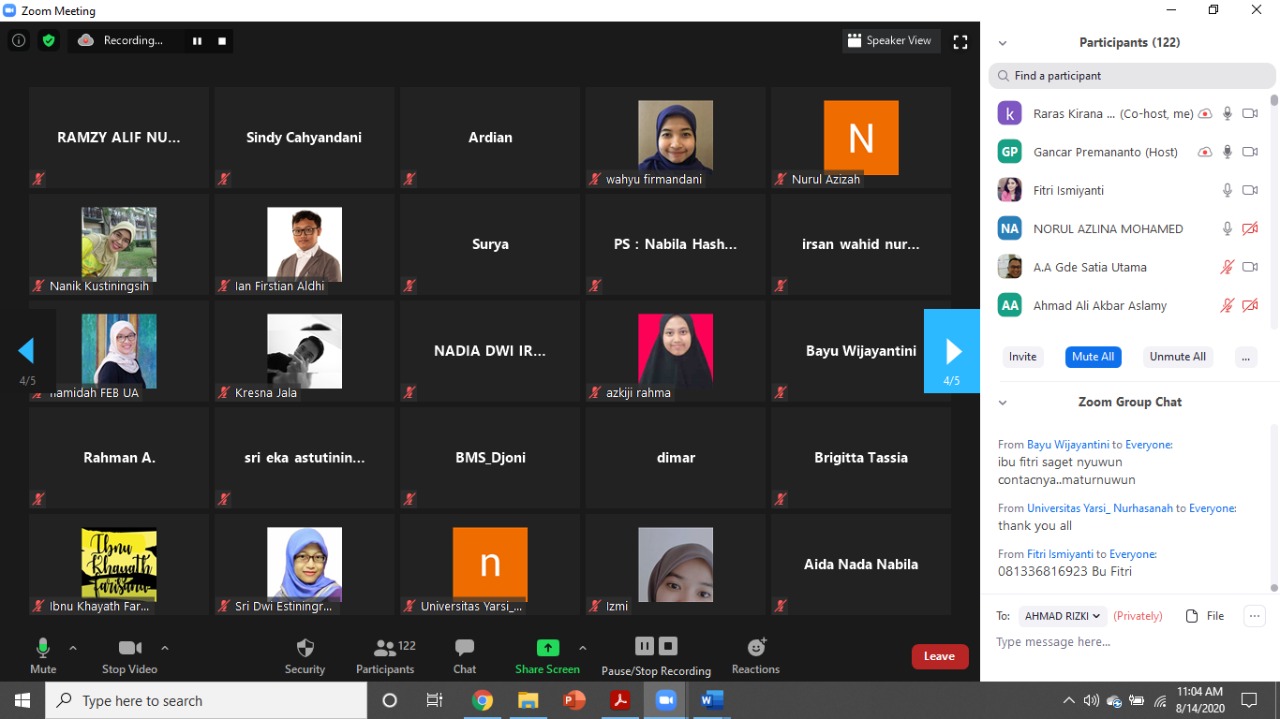This screenshot has width=1280, height=719.
Task: Toggle Stop Video camera button
Action: [130, 648]
